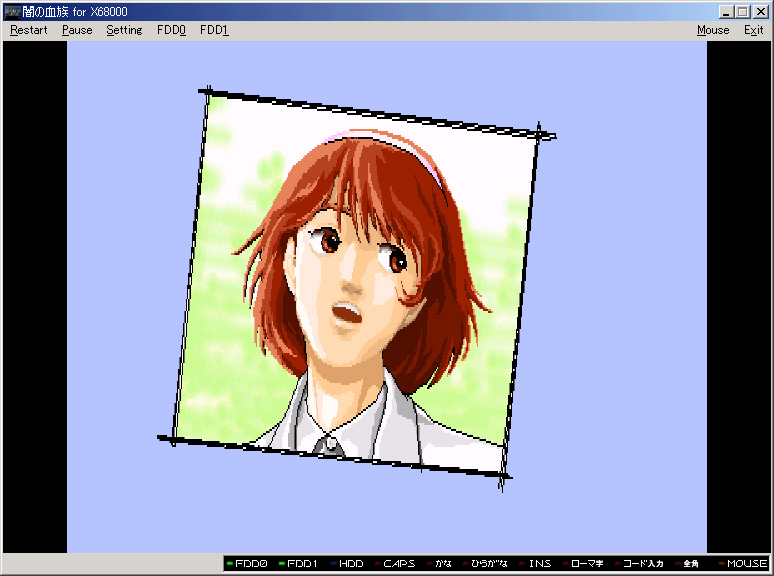Toggle the CAPS lock indicator
774x576 pixels.
pos(394,564)
